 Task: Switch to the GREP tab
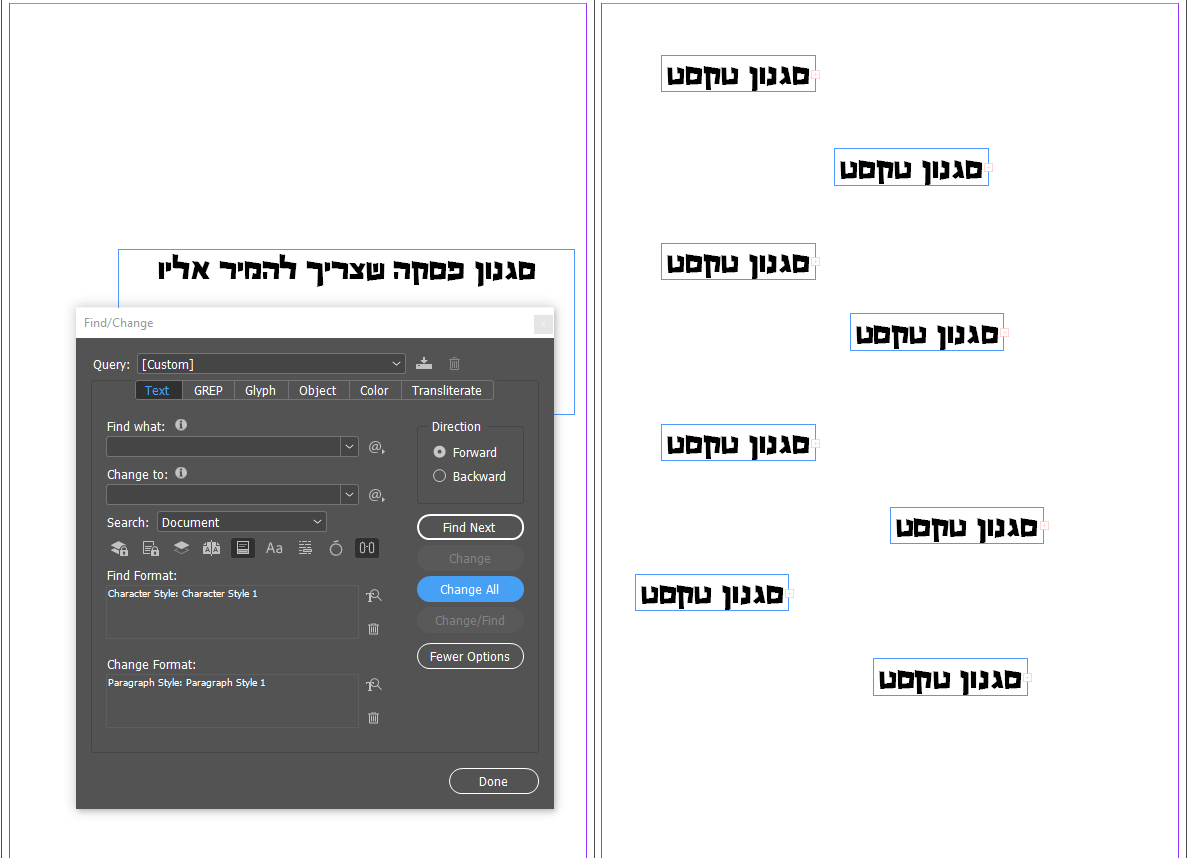point(208,391)
